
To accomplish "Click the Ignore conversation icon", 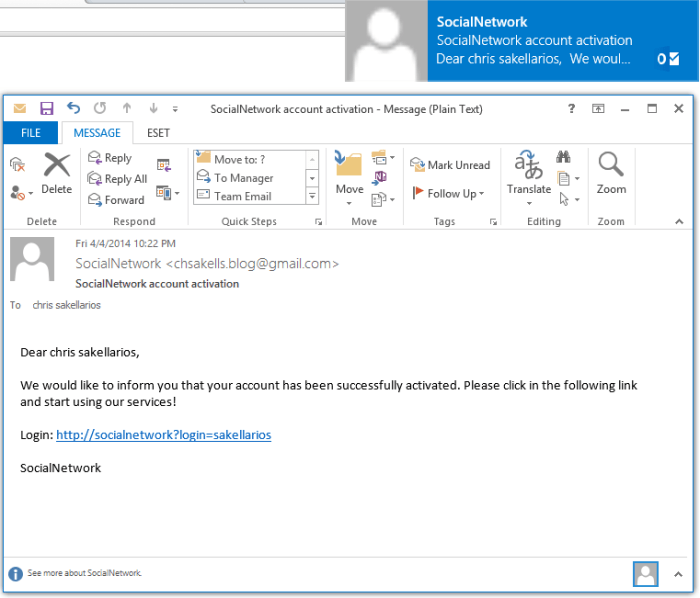I will tap(17, 165).
